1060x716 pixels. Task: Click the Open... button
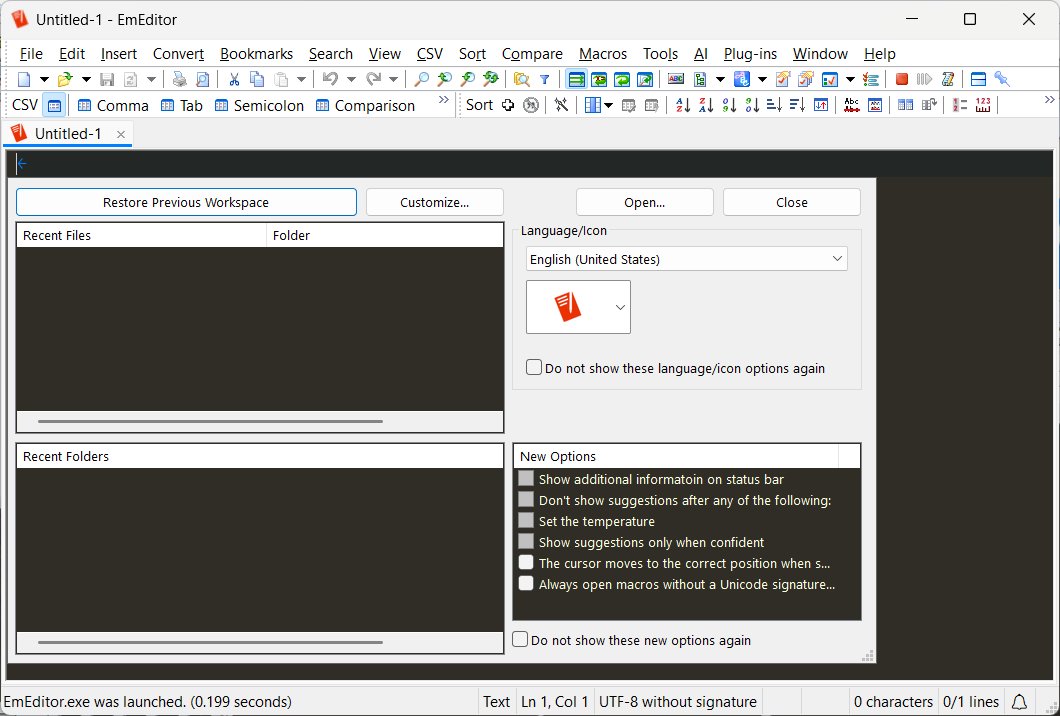[644, 202]
